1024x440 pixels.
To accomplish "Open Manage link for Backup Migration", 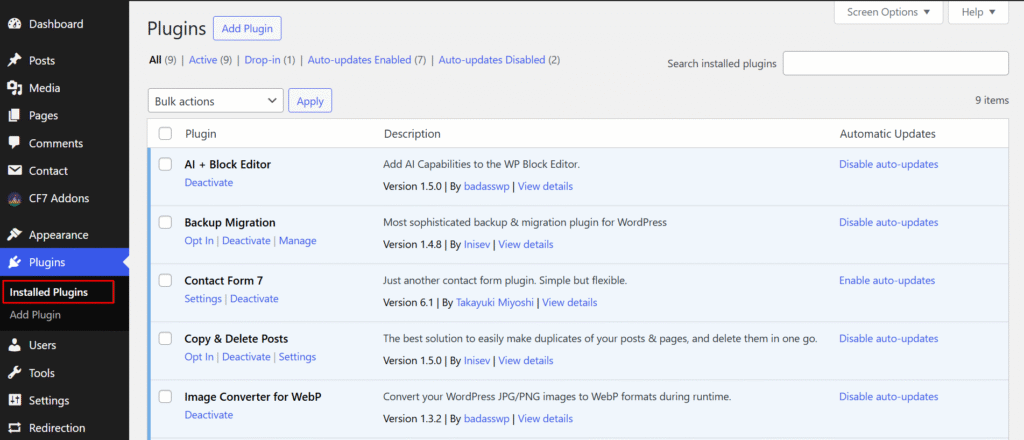I will tap(298, 241).
